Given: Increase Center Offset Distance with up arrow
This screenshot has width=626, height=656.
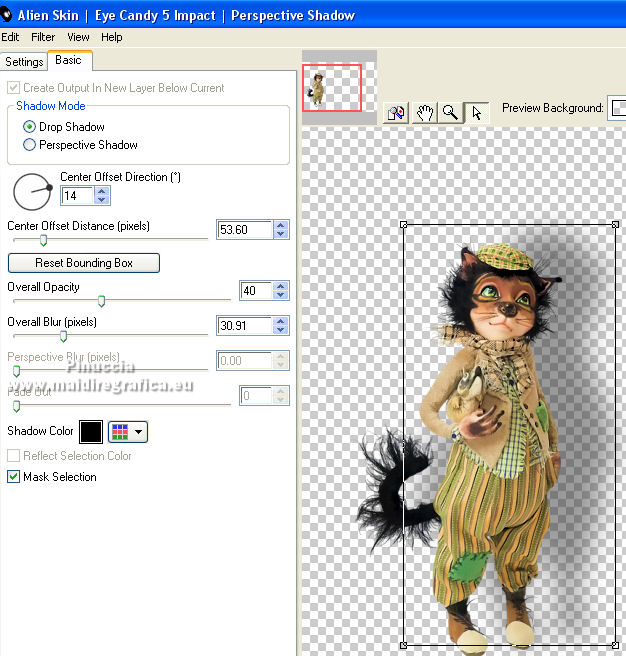Looking at the screenshot, I should tap(281, 226).
